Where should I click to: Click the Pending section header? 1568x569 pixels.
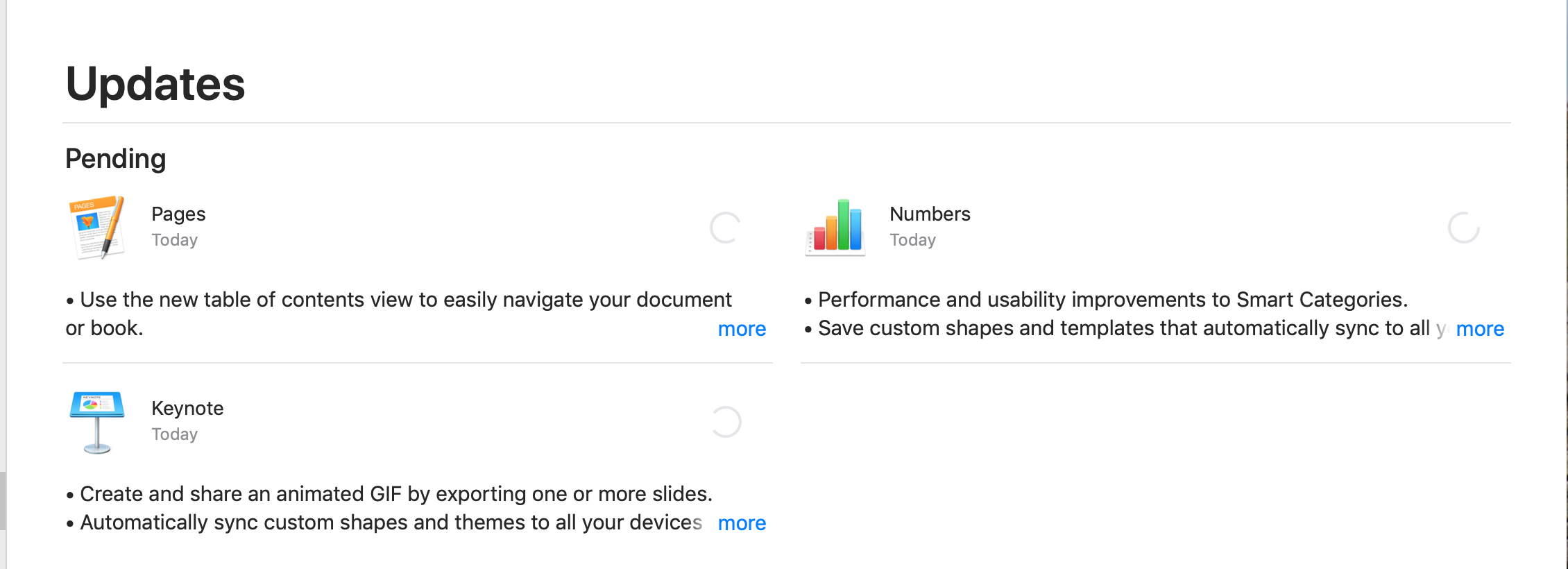point(116,159)
